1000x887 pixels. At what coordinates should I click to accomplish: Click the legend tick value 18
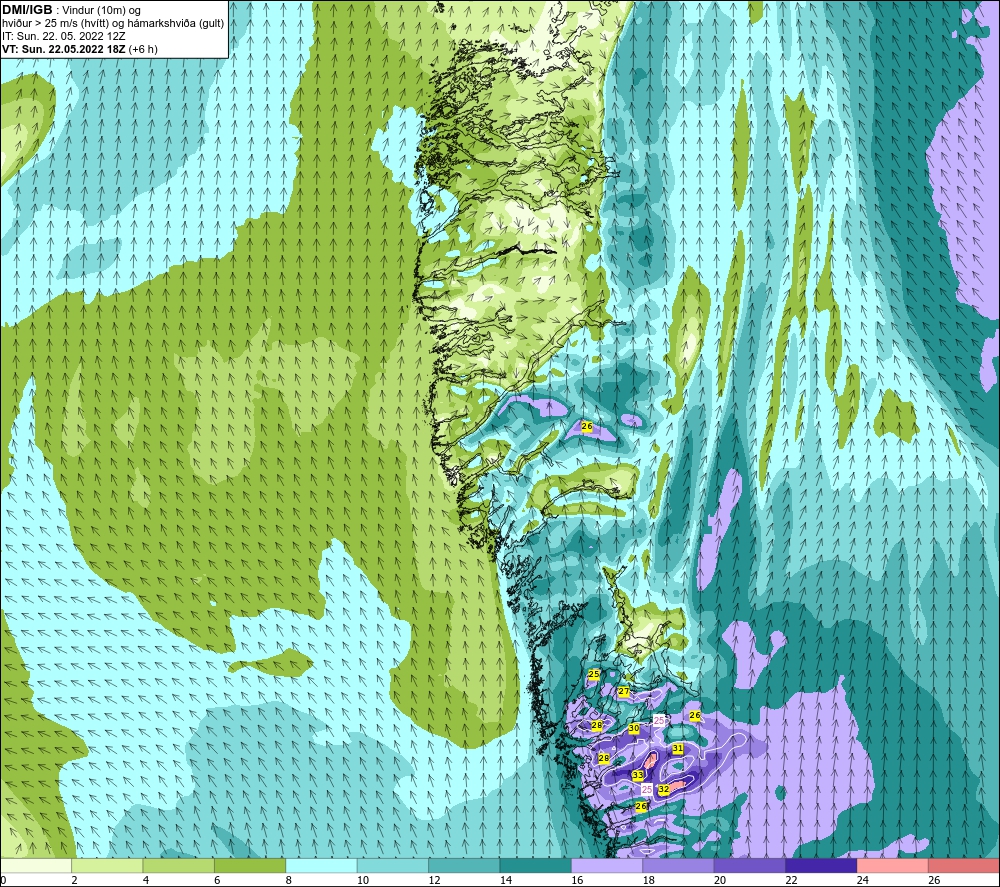648,880
